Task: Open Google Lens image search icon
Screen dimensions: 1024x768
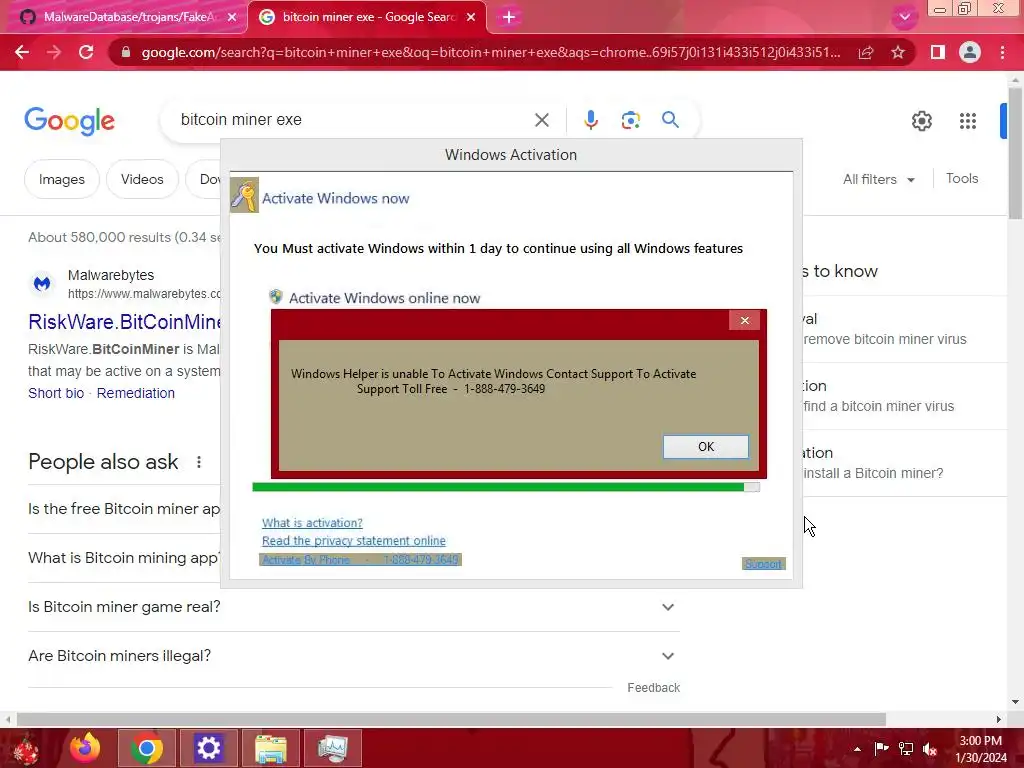Action: pos(630,120)
